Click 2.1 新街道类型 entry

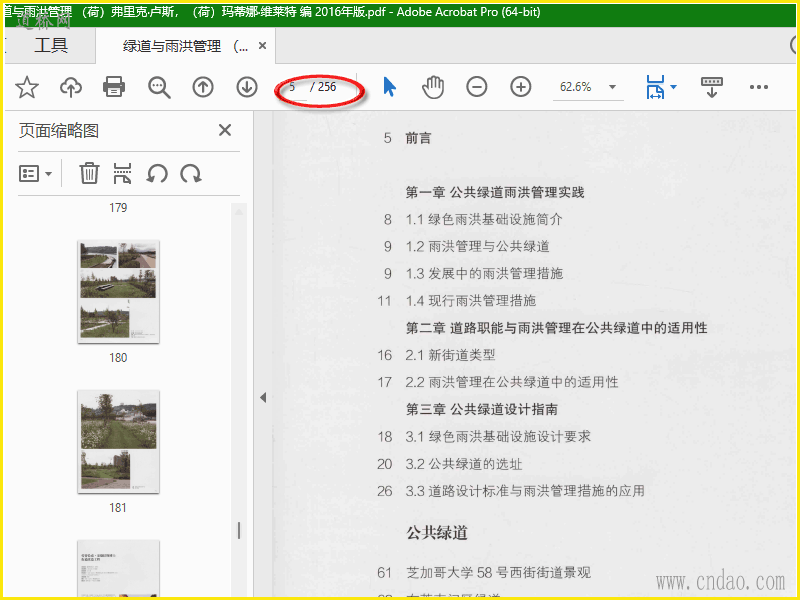click(x=450, y=355)
